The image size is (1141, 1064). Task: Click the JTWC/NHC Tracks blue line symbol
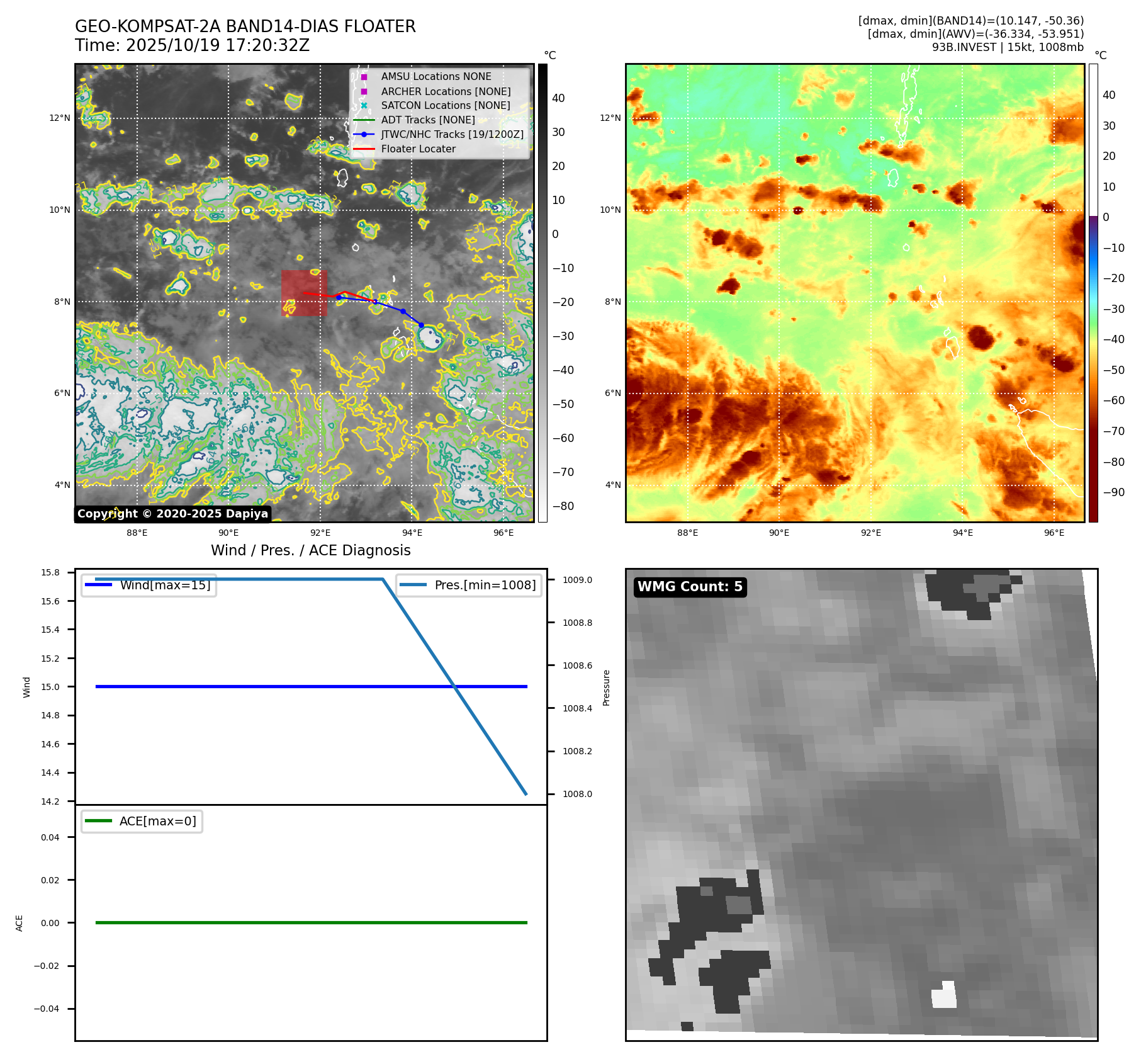pos(364,135)
